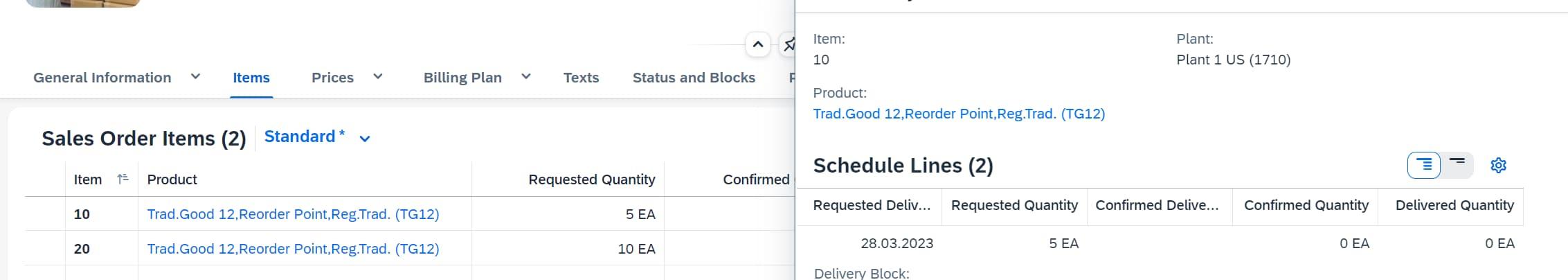Switch Schedule Lines to detailed view
Screen dimensions: 1568x280
coord(1423,165)
